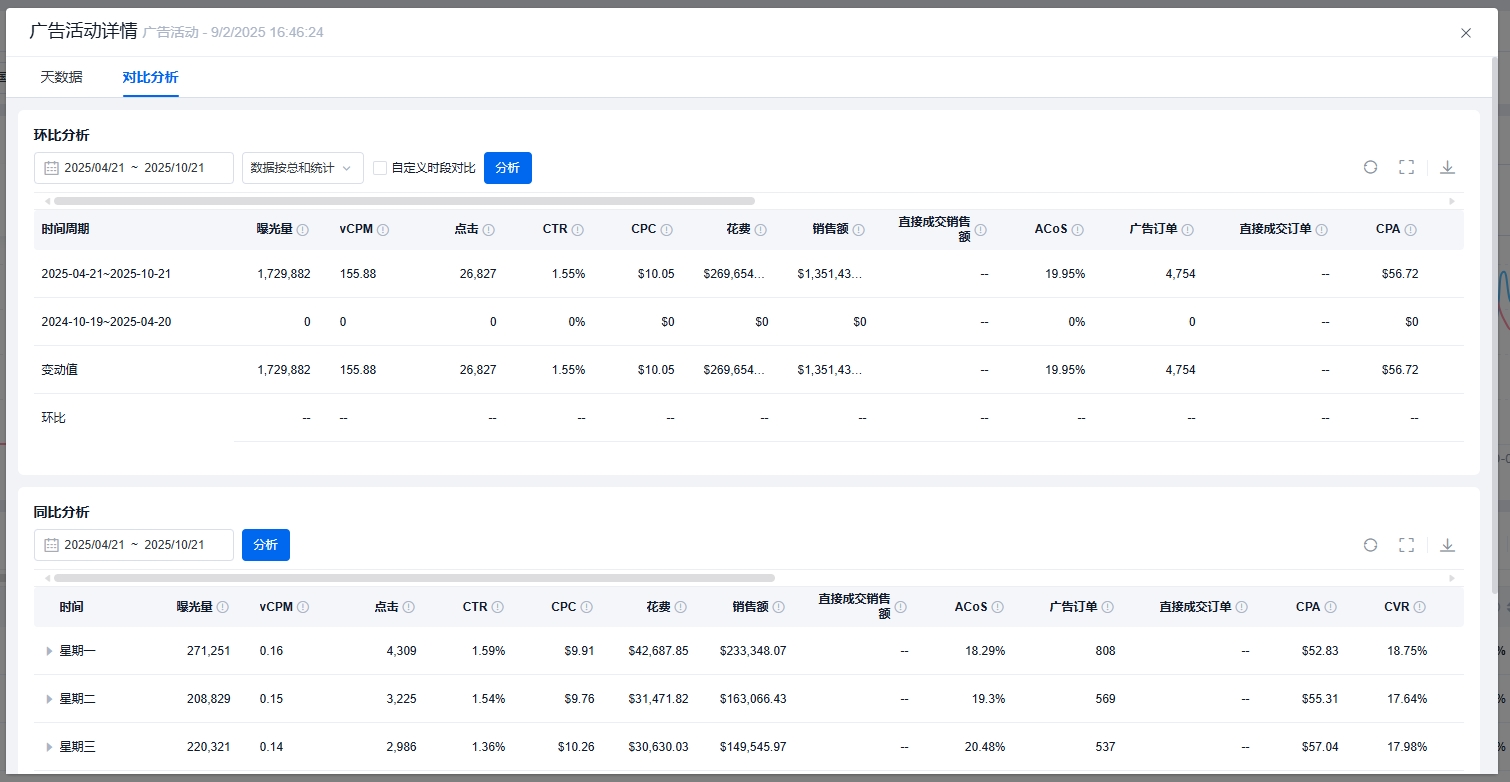The width and height of the screenshot is (1510, 782).
Task: Expand 同比分析 table to fullscreen
Action: 1406,545
